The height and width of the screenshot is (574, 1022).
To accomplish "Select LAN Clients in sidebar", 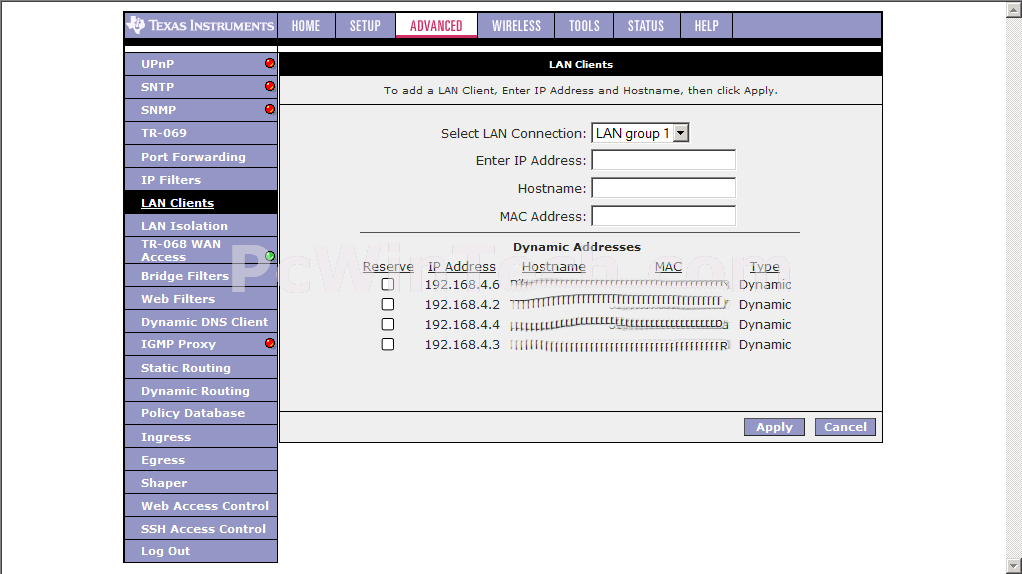I will 201,203.
